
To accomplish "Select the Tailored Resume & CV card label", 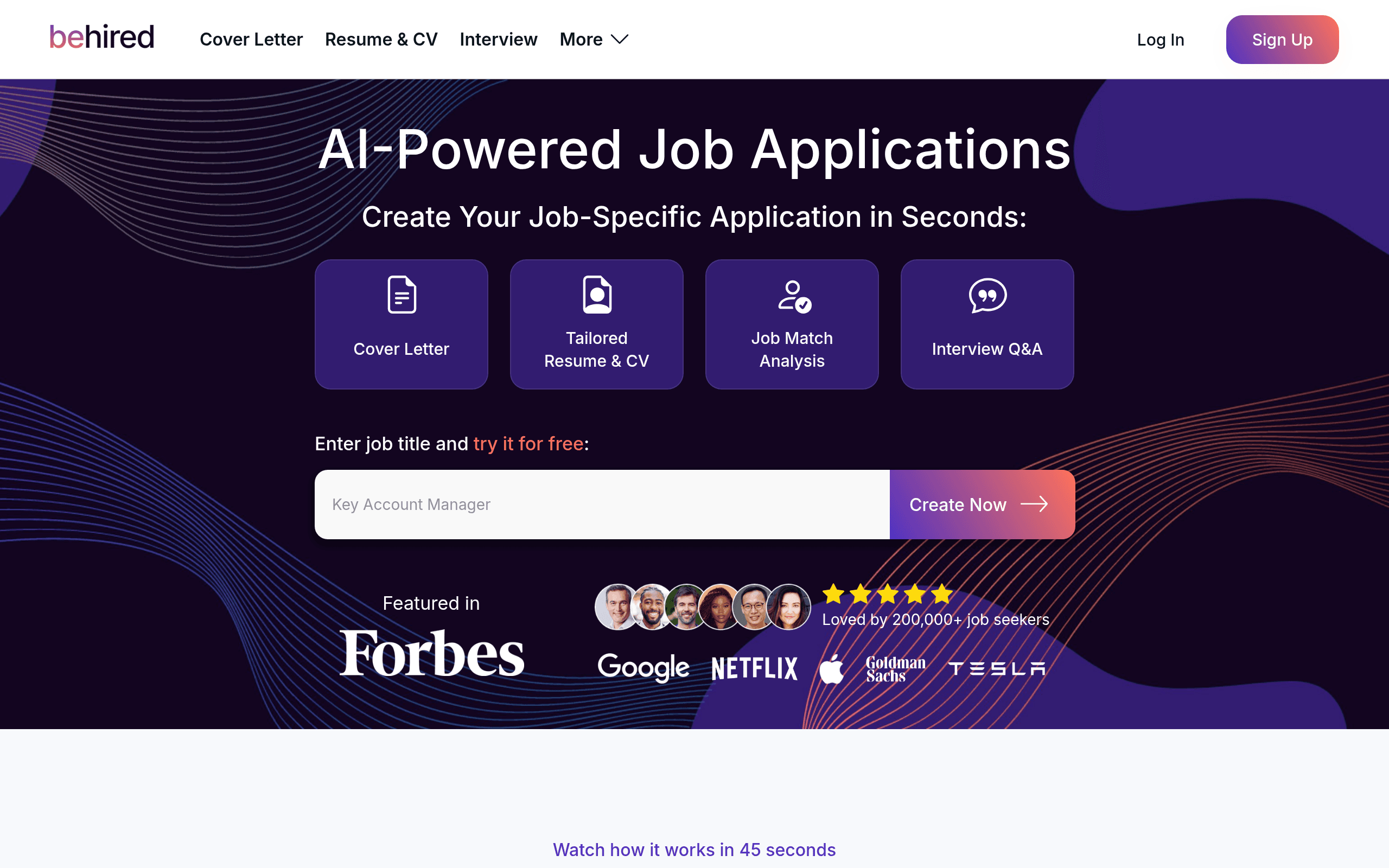I will click(x=596, y=349).
